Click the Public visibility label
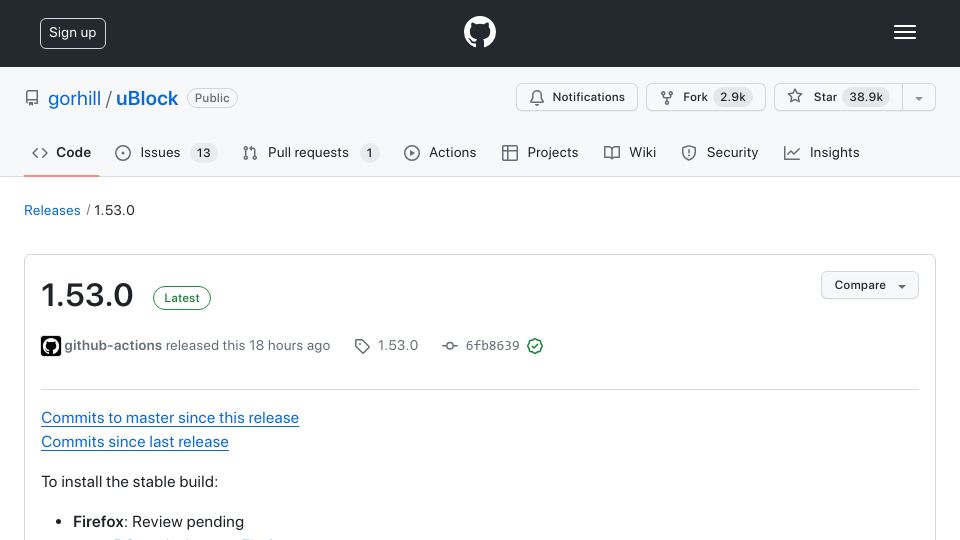Image resolution: width=960 pixels, height=540 pixels. pos(212,98)
